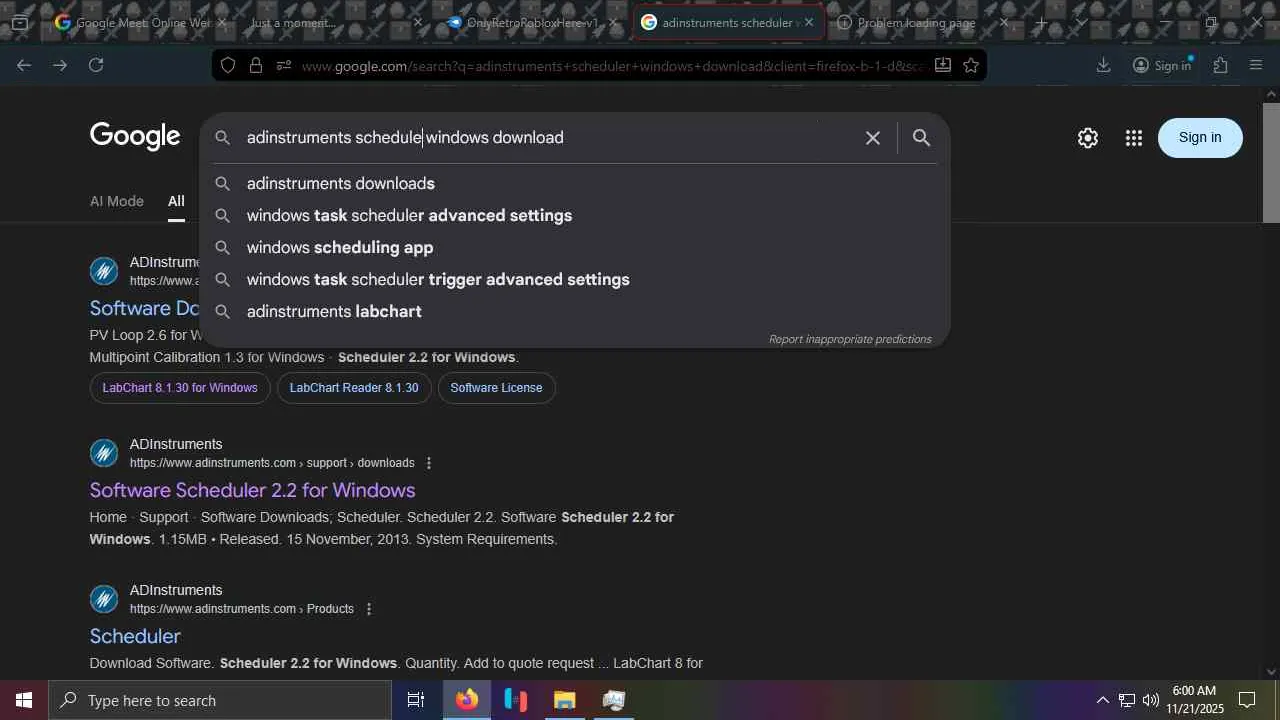
Task: Show hidden system tray icons
Action: coord(1102,700)
